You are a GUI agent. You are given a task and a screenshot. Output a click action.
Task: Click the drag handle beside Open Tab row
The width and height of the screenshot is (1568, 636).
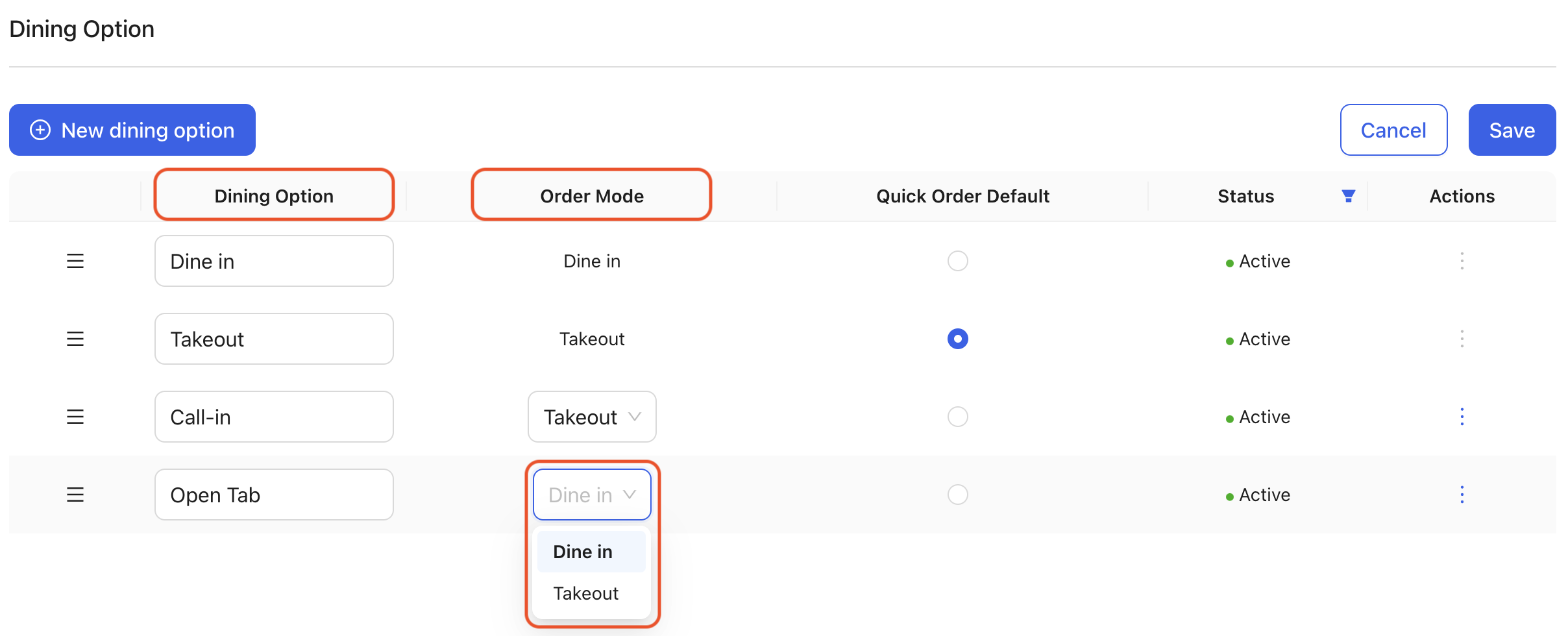75,495
